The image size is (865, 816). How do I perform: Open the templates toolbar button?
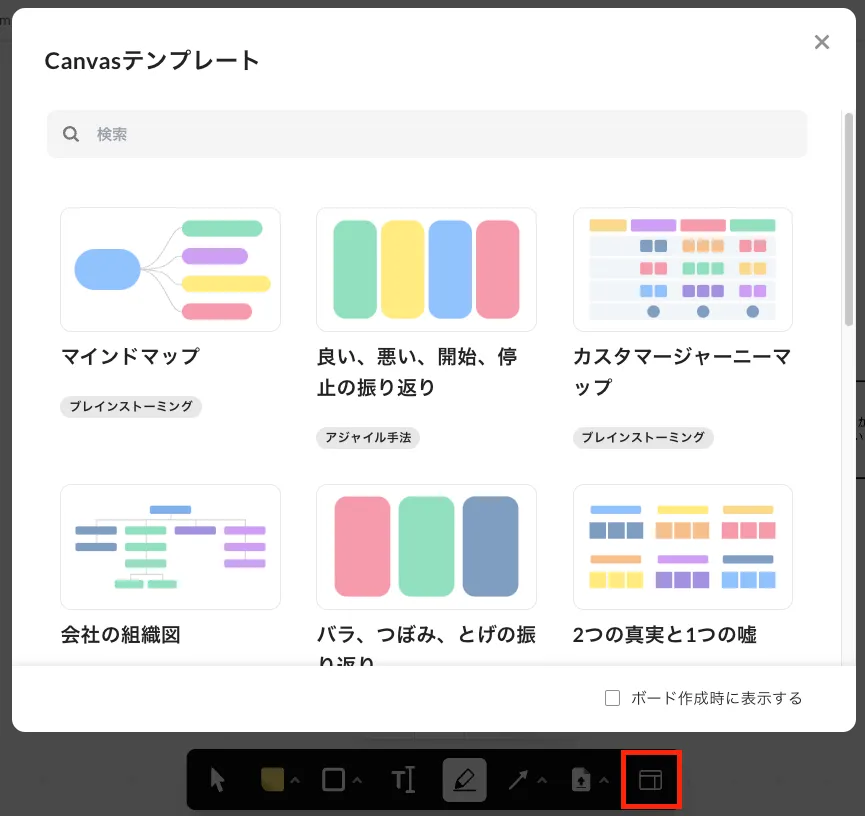650,780
